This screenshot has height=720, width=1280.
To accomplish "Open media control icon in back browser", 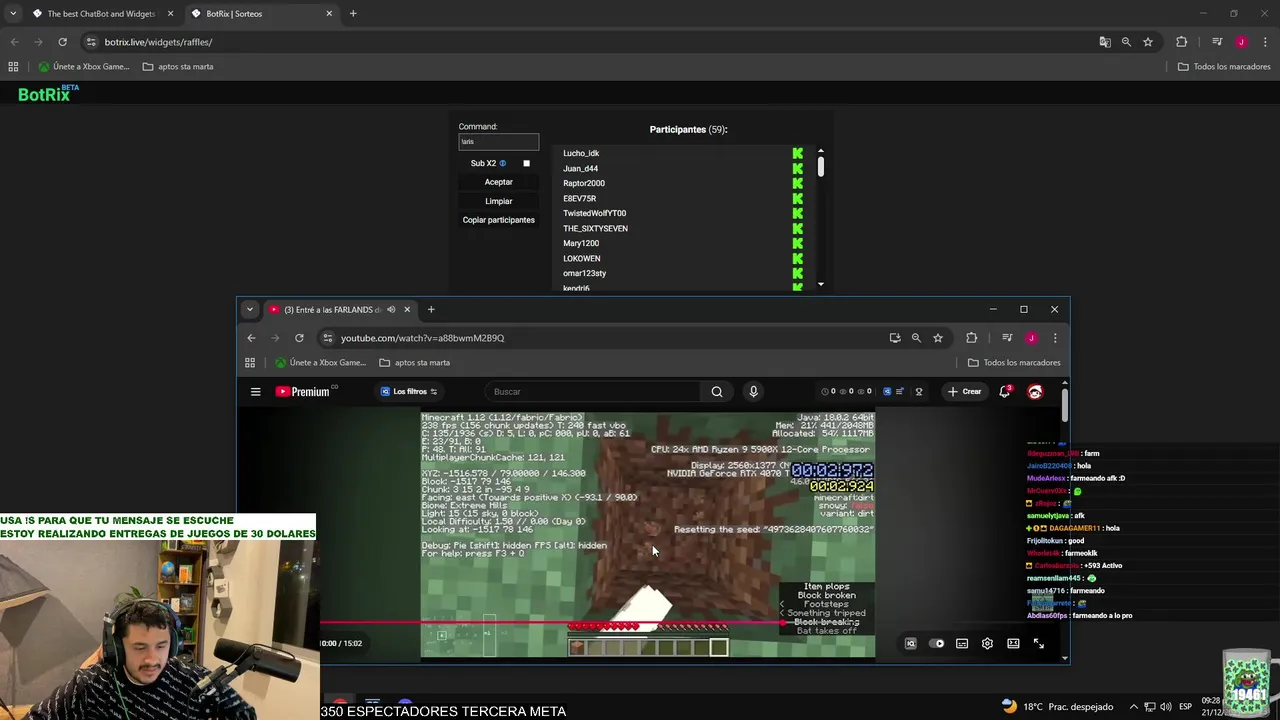I will tap(1217, 42).
